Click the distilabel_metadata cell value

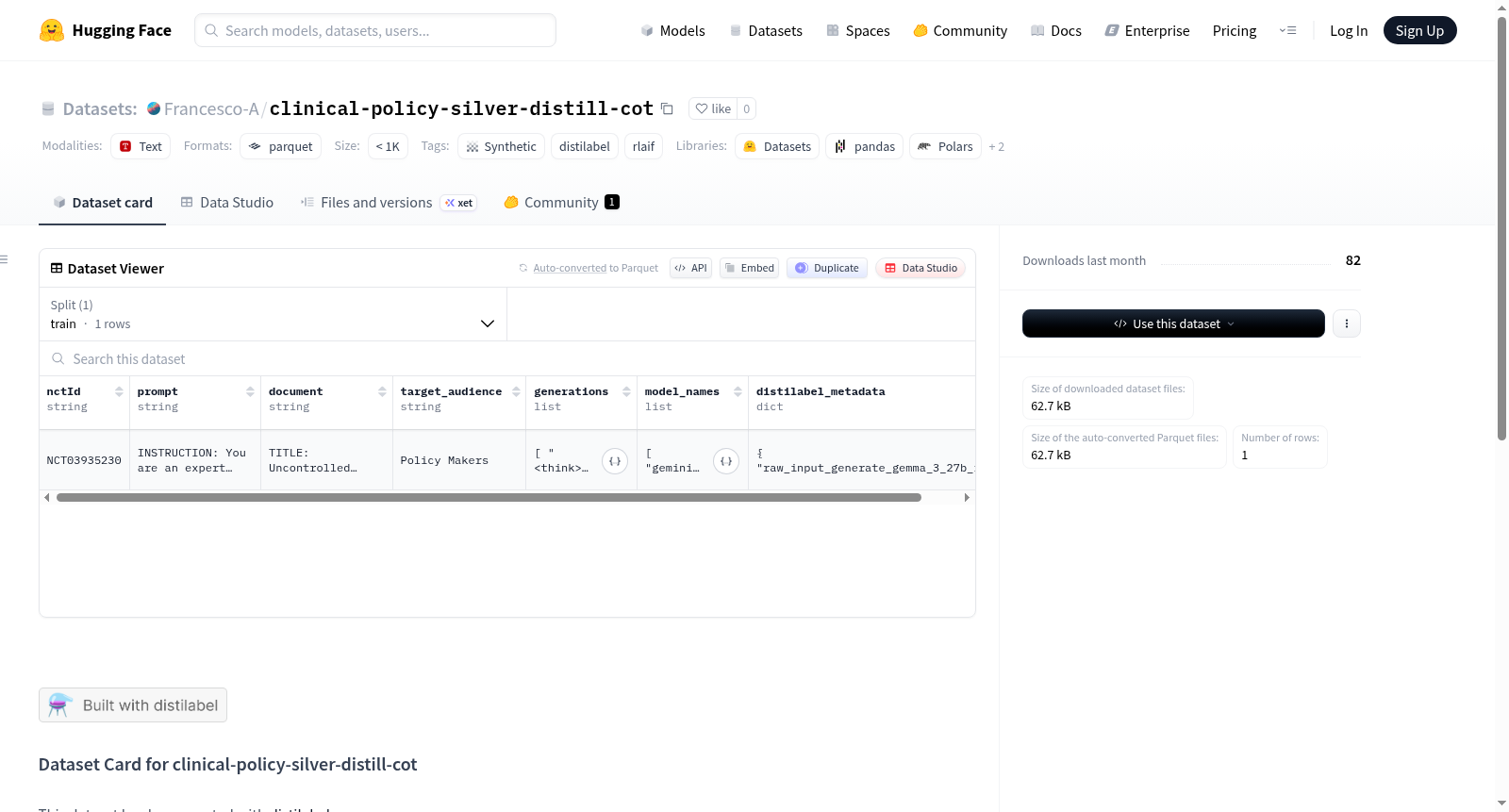pyautogui.click(x=862, y=461)
